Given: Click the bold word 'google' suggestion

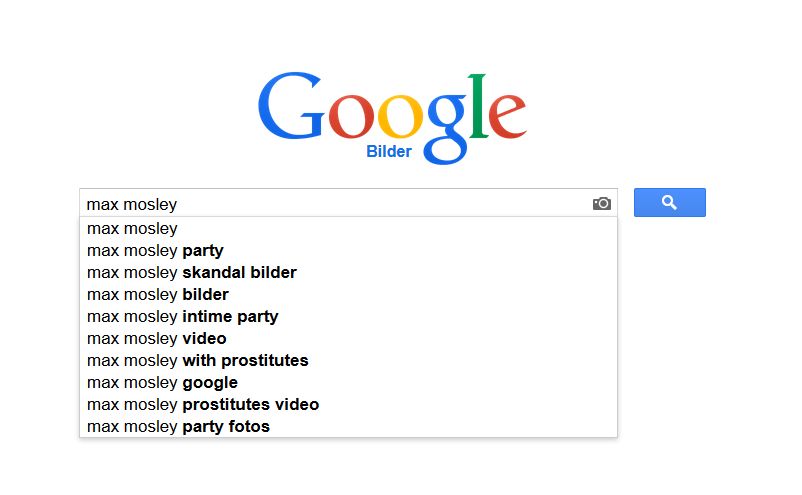Looking at the screenshot, I should (x=210, y=383).
